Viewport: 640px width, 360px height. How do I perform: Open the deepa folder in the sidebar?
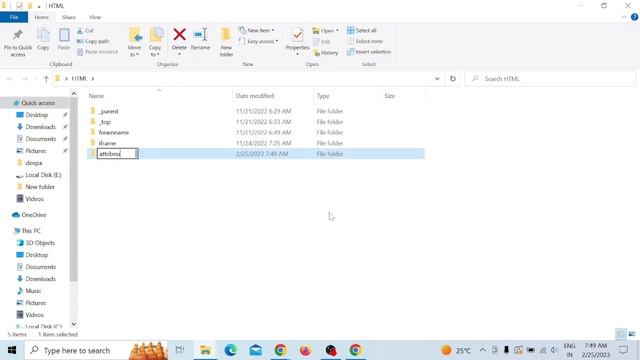[x=33, y=163]
